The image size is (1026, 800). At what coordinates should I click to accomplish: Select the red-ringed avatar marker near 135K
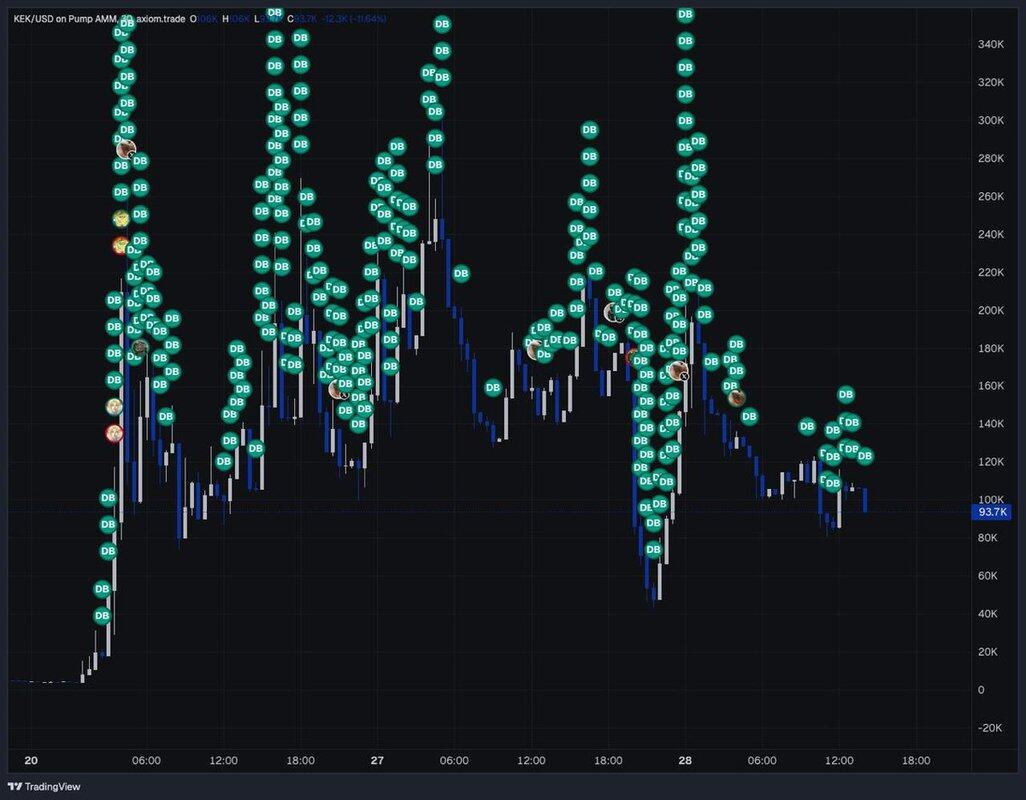[x=114, y=433]
